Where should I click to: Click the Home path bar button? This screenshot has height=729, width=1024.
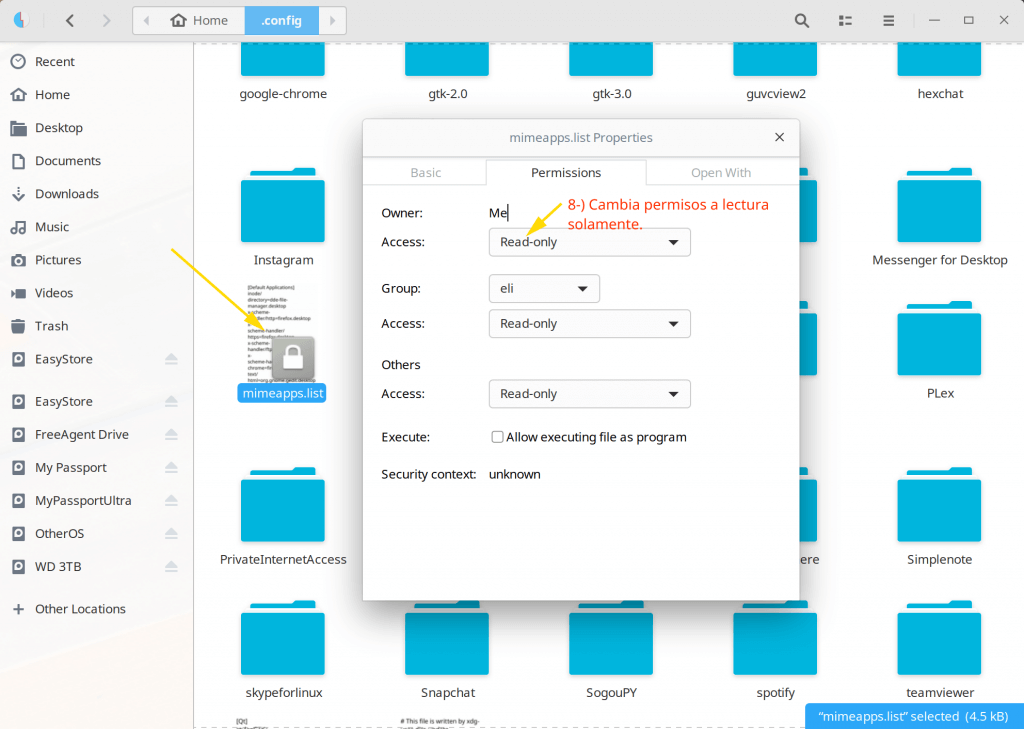[200, 20]
